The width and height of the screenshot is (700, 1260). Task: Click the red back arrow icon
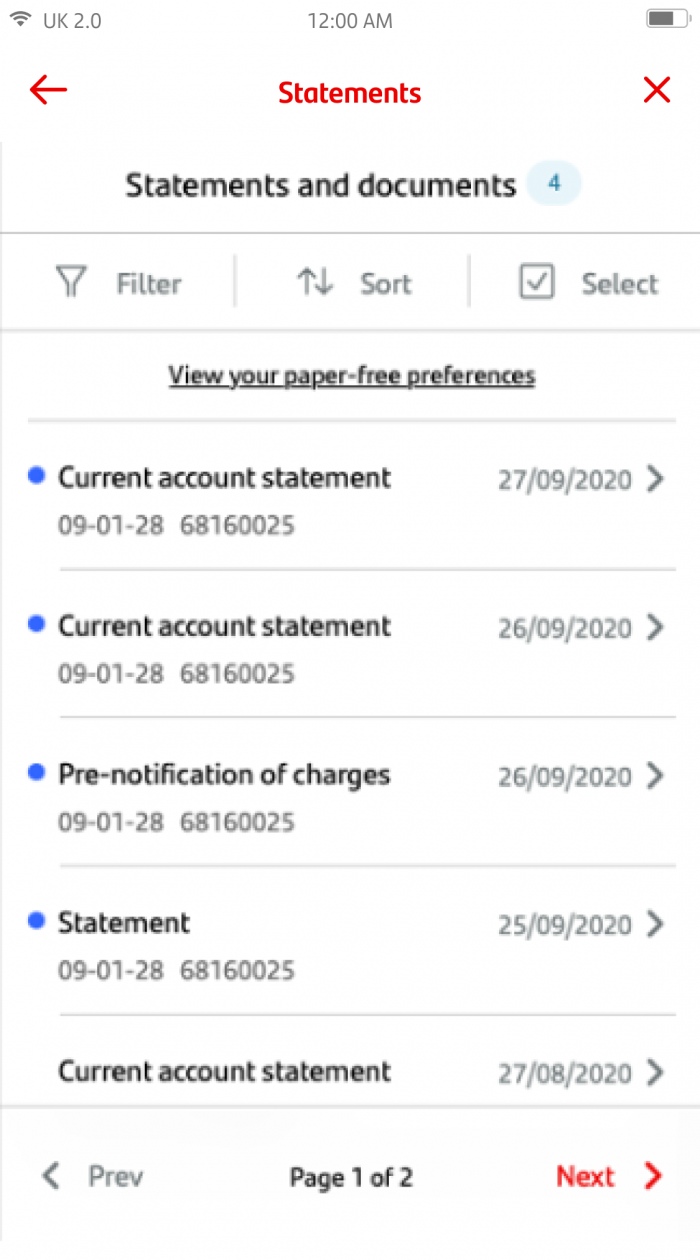[47, 90]
